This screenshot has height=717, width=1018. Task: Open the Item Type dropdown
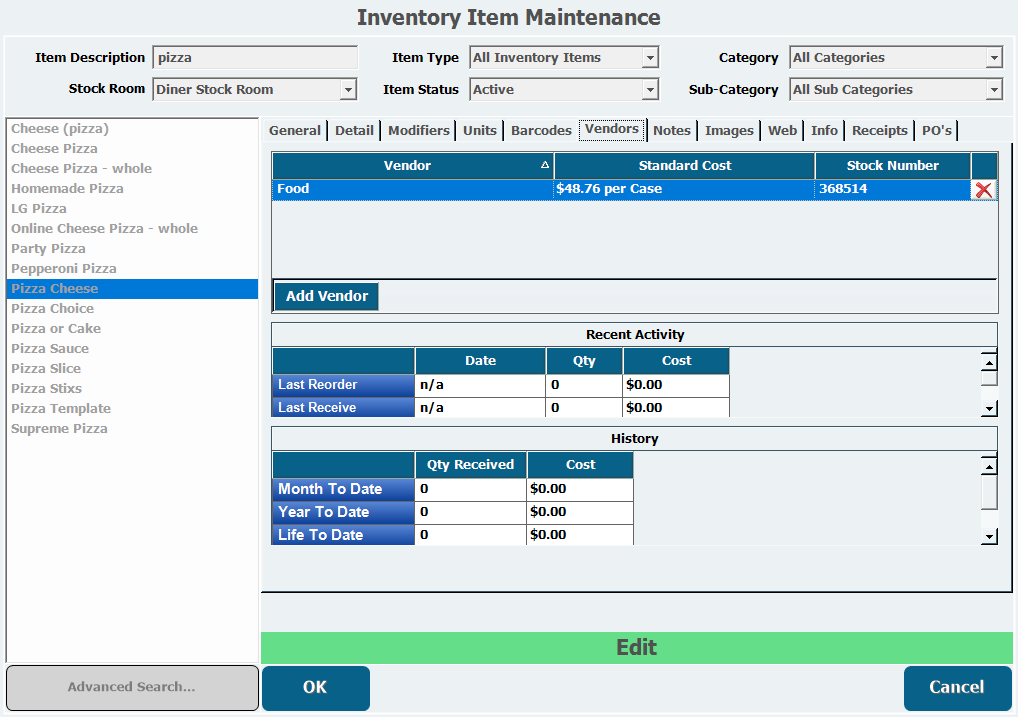(650, 58)
